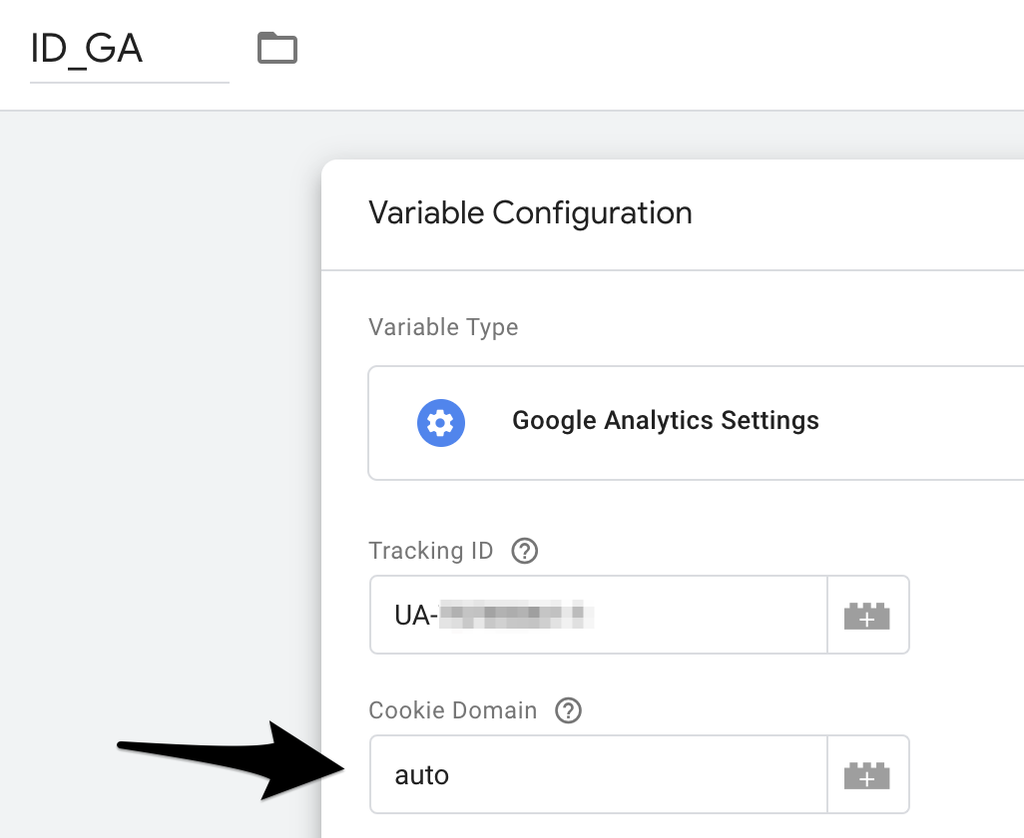Click the Variable Type label
Viewport: 1024px width, 838px height.
click(443, 327)
